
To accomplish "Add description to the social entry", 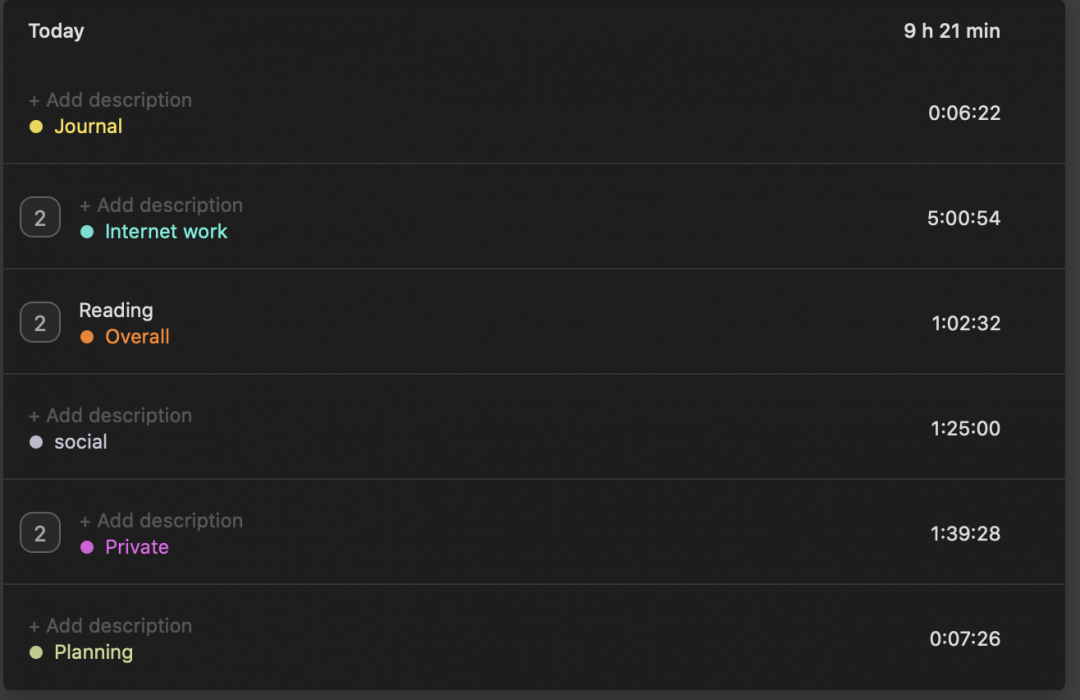I will tap(110, 415).
